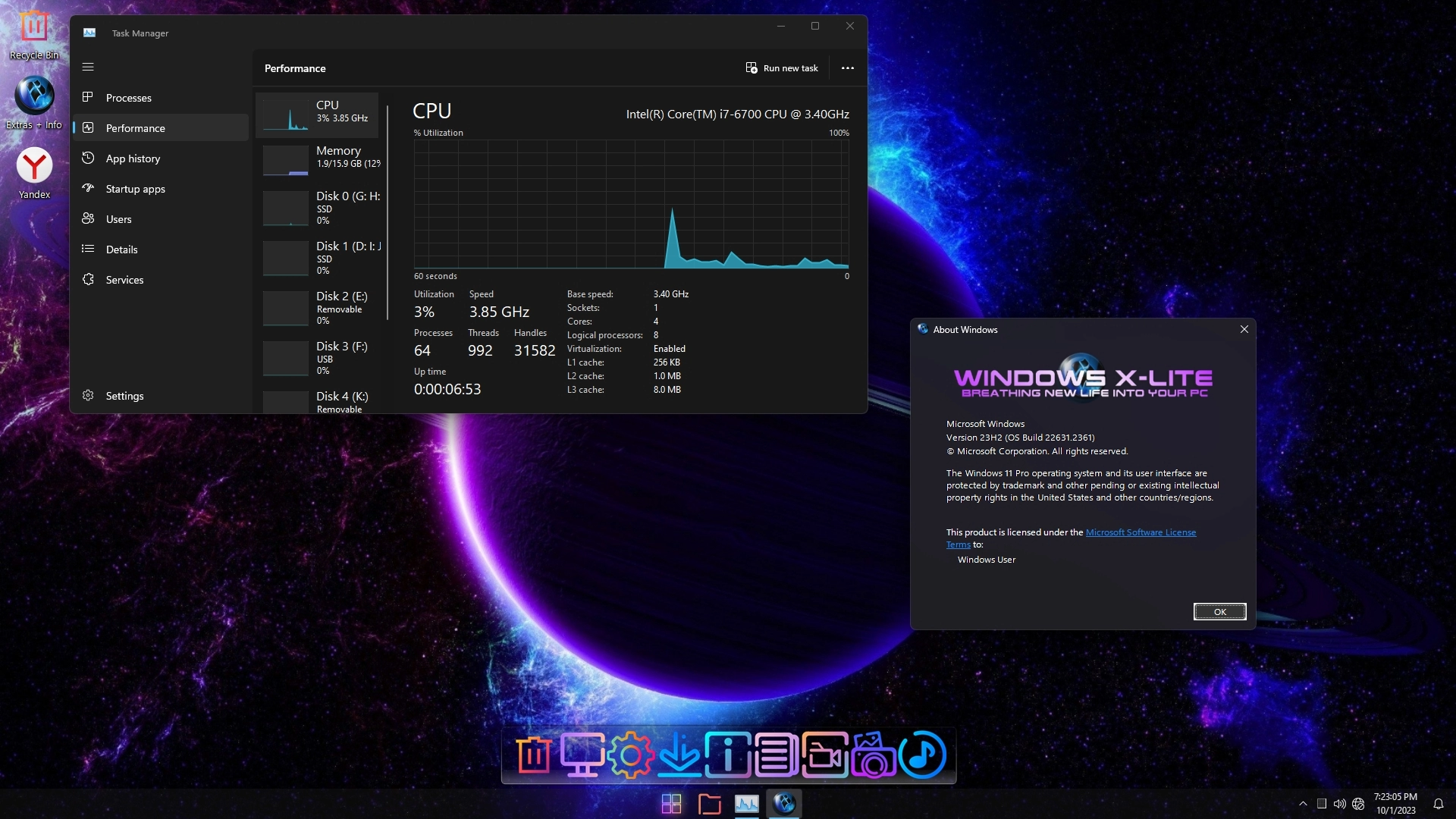Click the music note dock icon
Image resolution: width=1456 pixels, height=819 pixels.
922,755
